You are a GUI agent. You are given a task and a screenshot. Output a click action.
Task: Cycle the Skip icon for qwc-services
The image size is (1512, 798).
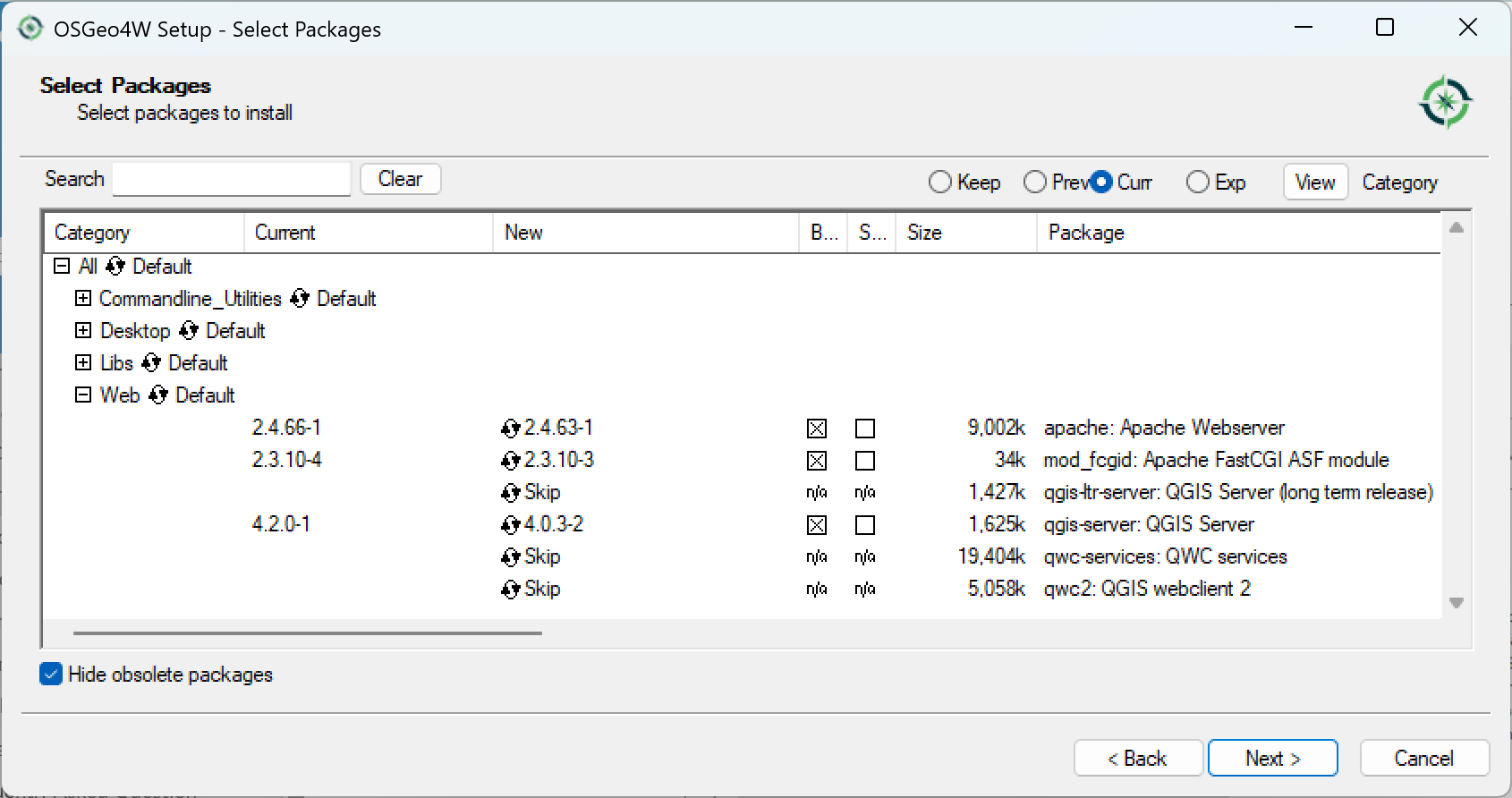point(511,557)
